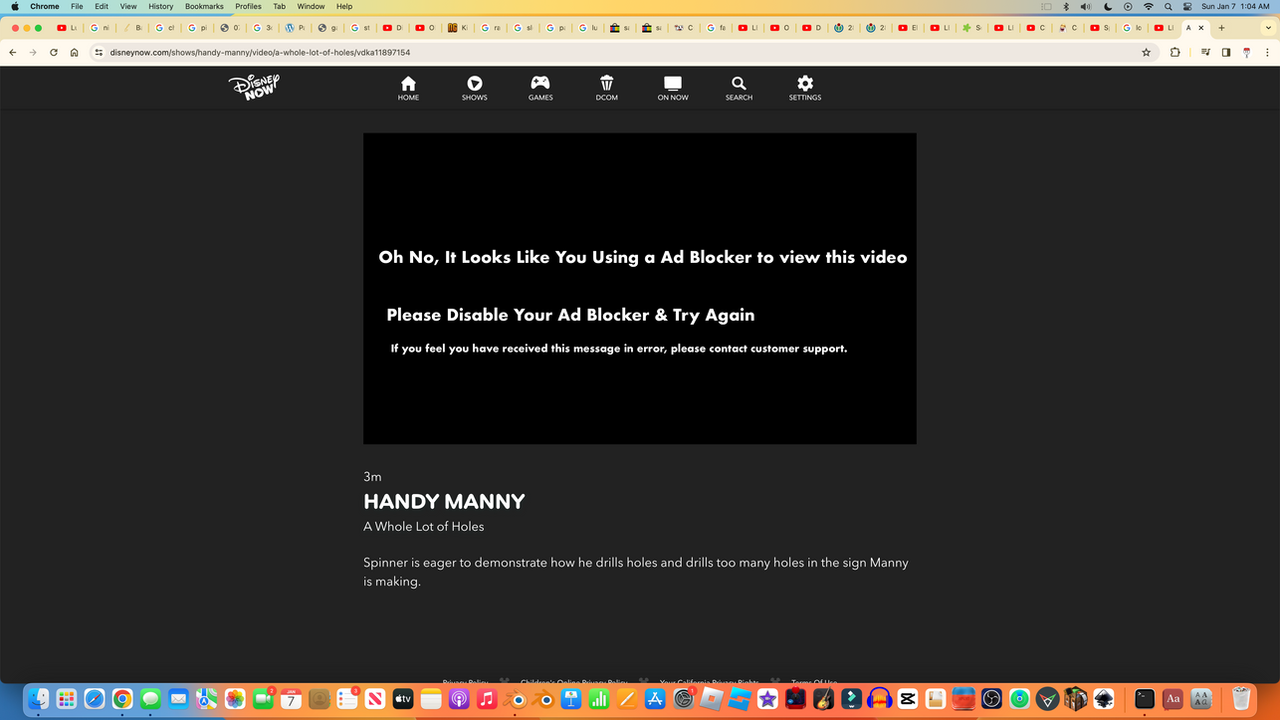Switch to the WordPress tab
The height and width of the screenshot is (720, 1280).
295,28
